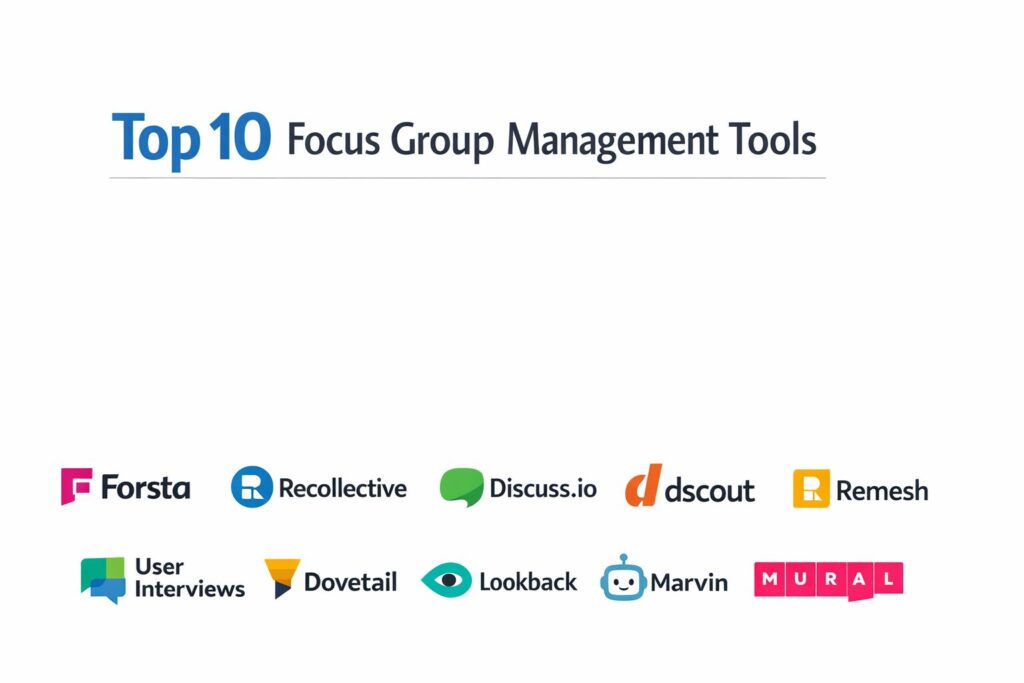
Task: Click the orange dscout d icon
Action: click(643, 486)
